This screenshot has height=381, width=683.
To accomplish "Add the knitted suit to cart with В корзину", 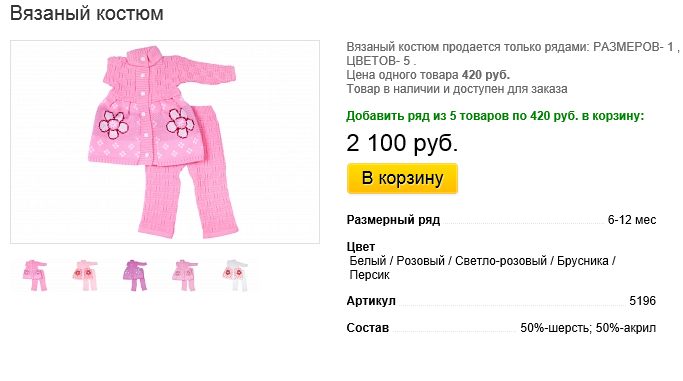I will click(402, 179).
